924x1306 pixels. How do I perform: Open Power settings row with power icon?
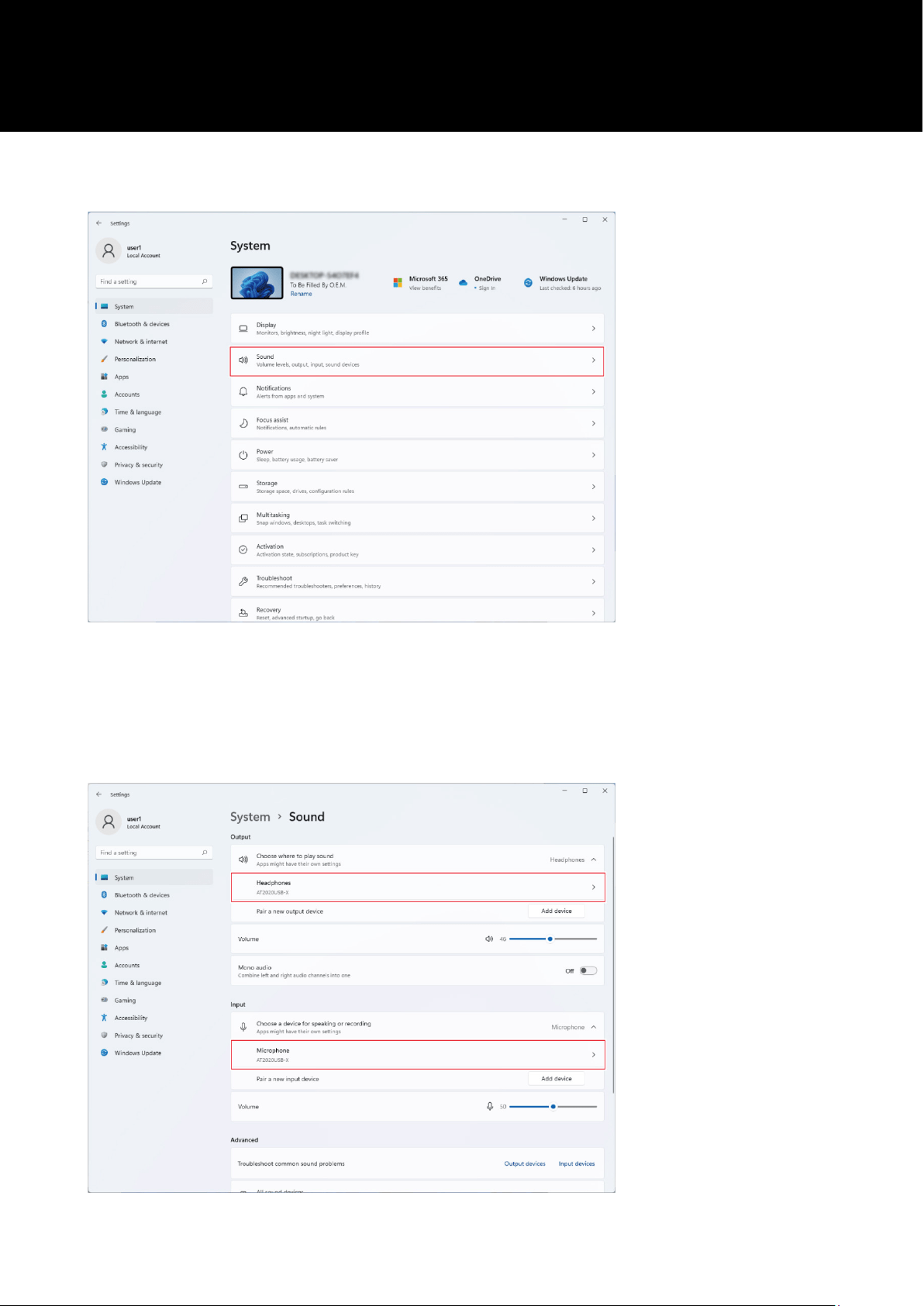point(417,455)
